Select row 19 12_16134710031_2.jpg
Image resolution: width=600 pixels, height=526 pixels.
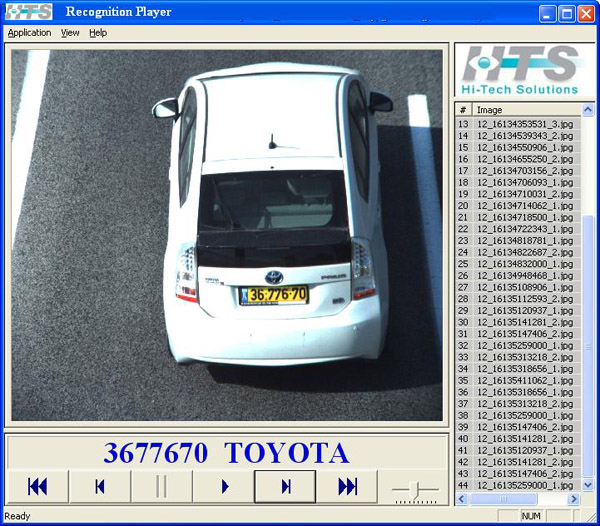click(518, 194)
